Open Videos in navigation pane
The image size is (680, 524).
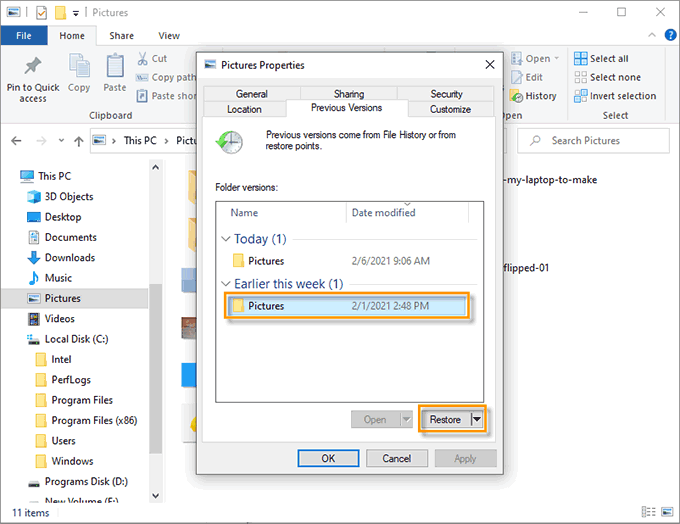coord(51,319)
